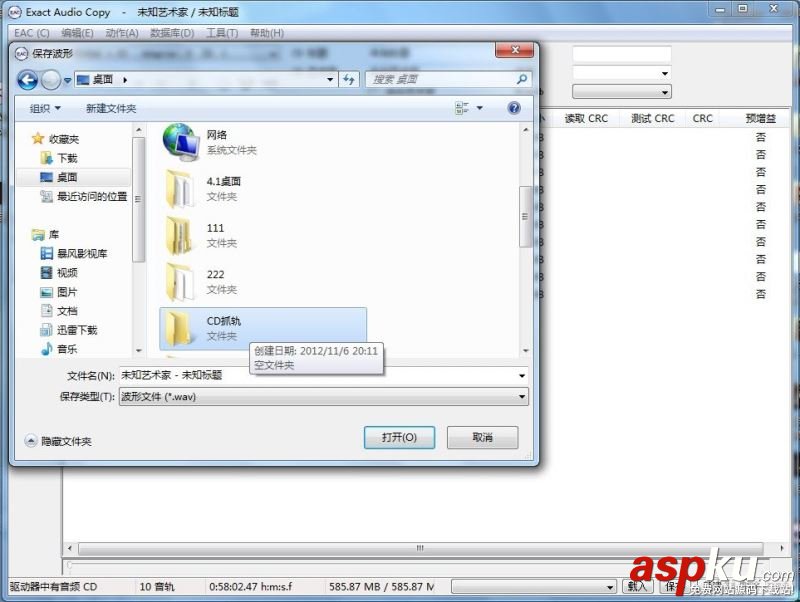
Task: Open the 组织 menu
Action: pyautogui.click(x=45, y=108)
